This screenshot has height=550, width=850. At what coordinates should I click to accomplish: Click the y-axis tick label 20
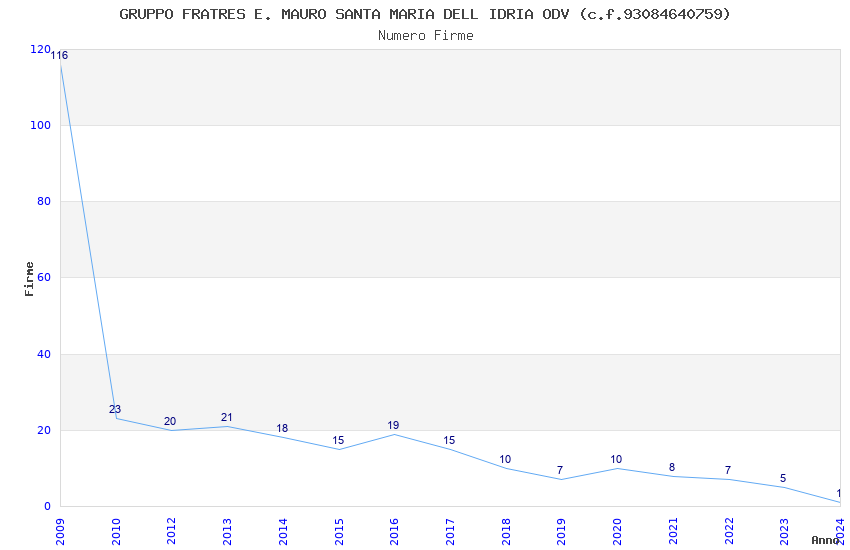point(44,430)
